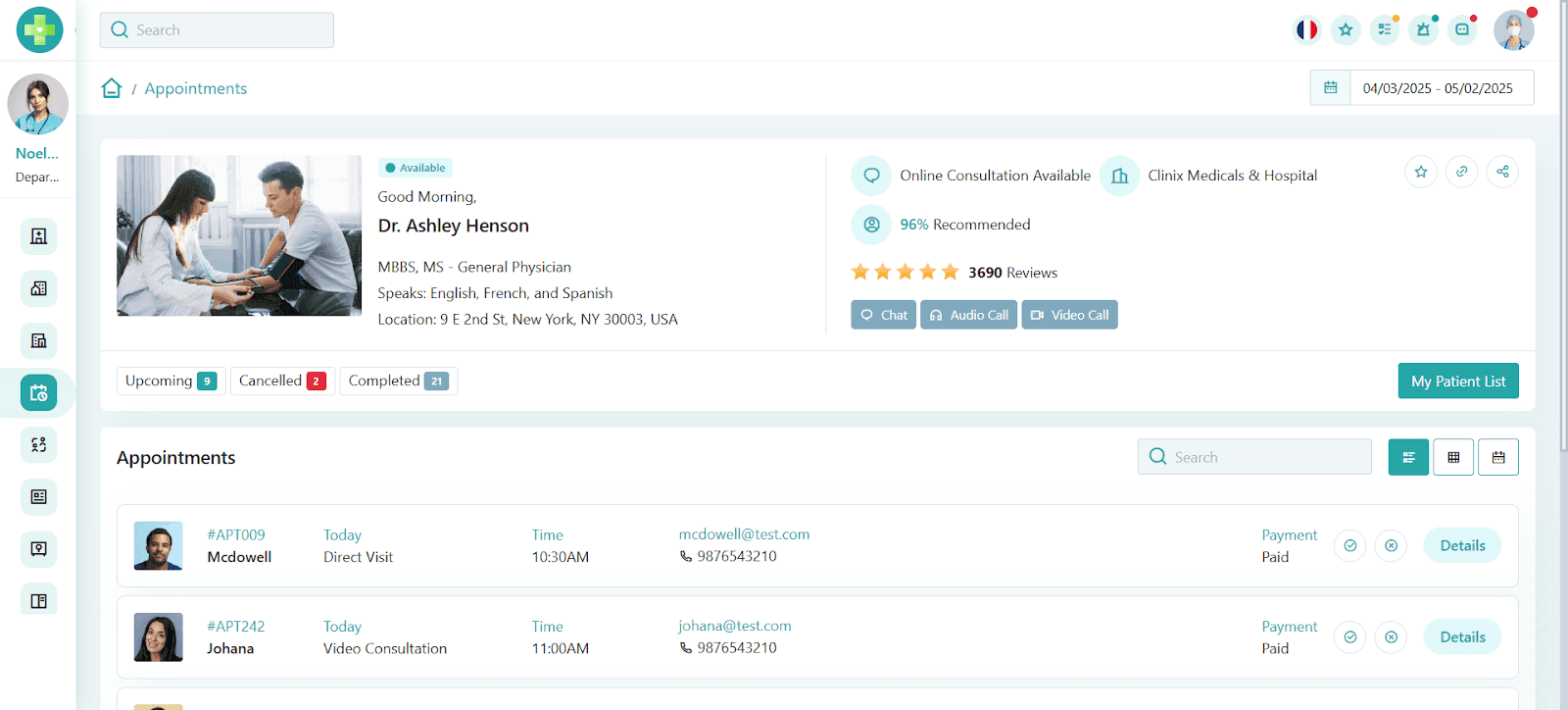This screenshot has height=710, width=1568.
Task: Click the doctor with patient photo
Action: (x=239, y=235)
